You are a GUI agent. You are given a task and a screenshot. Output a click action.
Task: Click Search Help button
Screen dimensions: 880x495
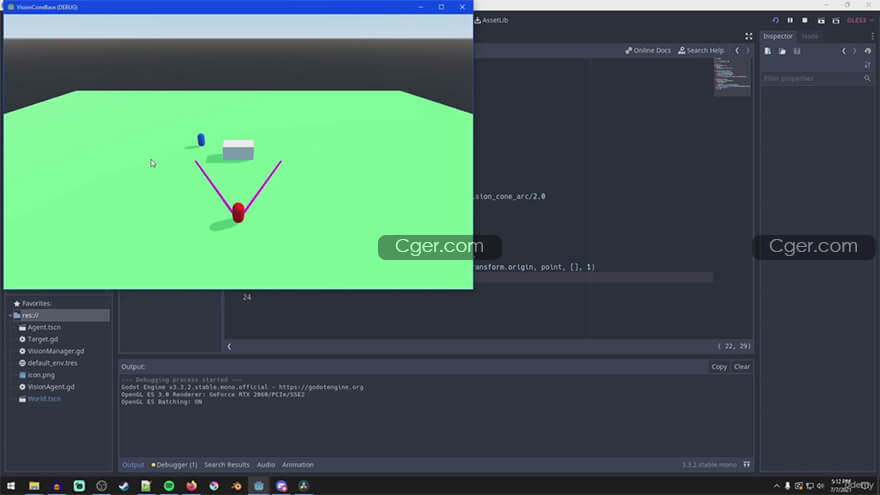pos(701,51)
